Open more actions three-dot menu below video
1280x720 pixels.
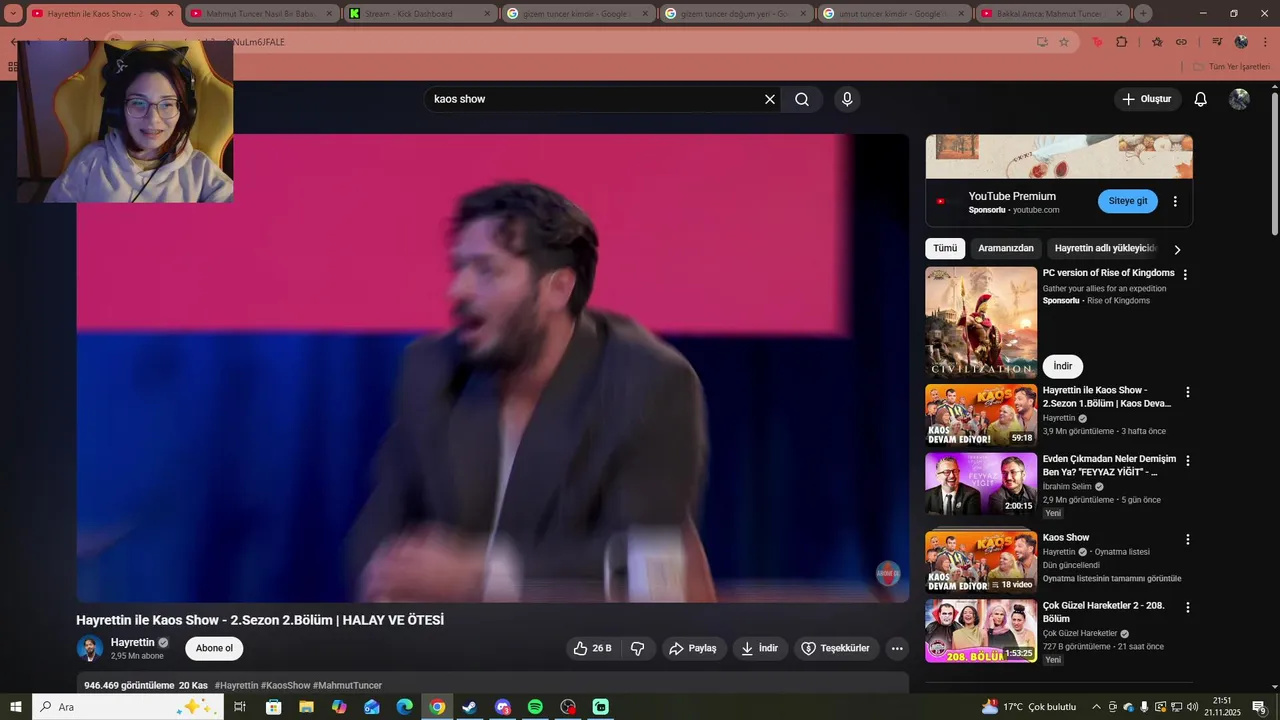click(897, 648)
